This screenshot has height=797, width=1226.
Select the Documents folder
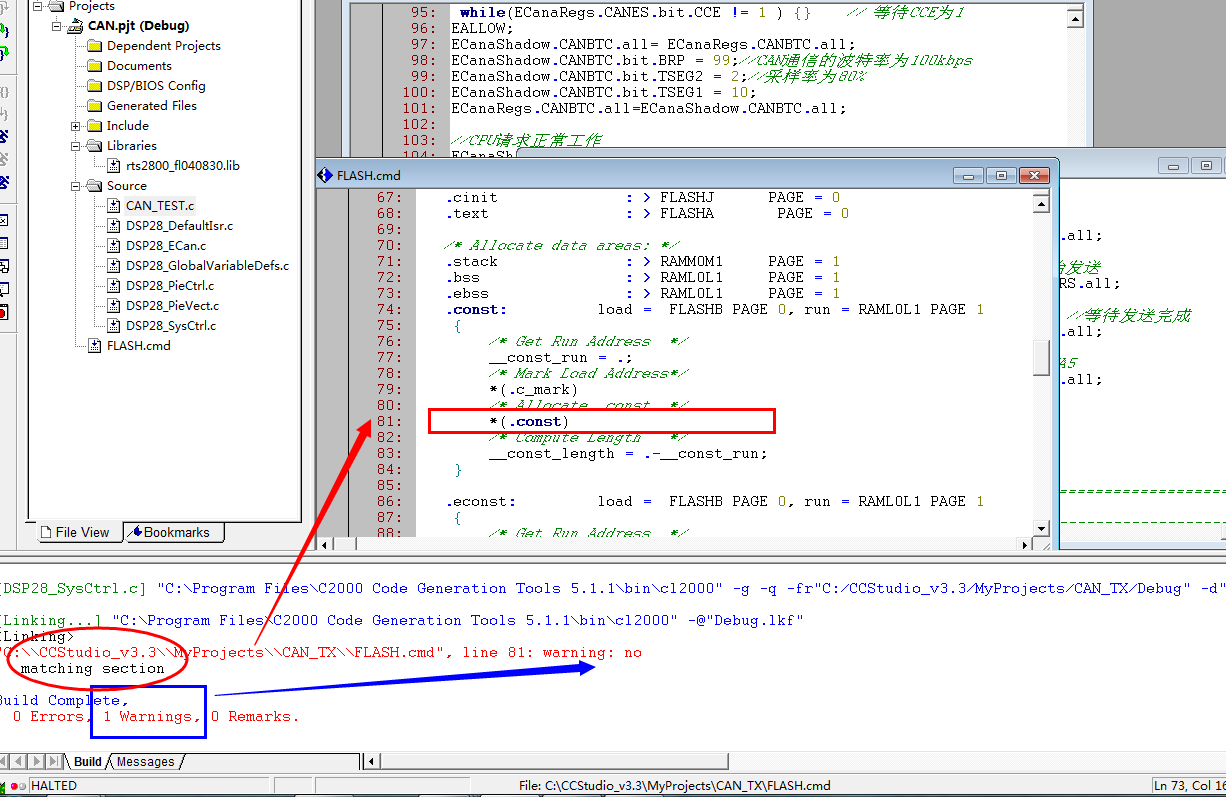(x=139, y=66)
